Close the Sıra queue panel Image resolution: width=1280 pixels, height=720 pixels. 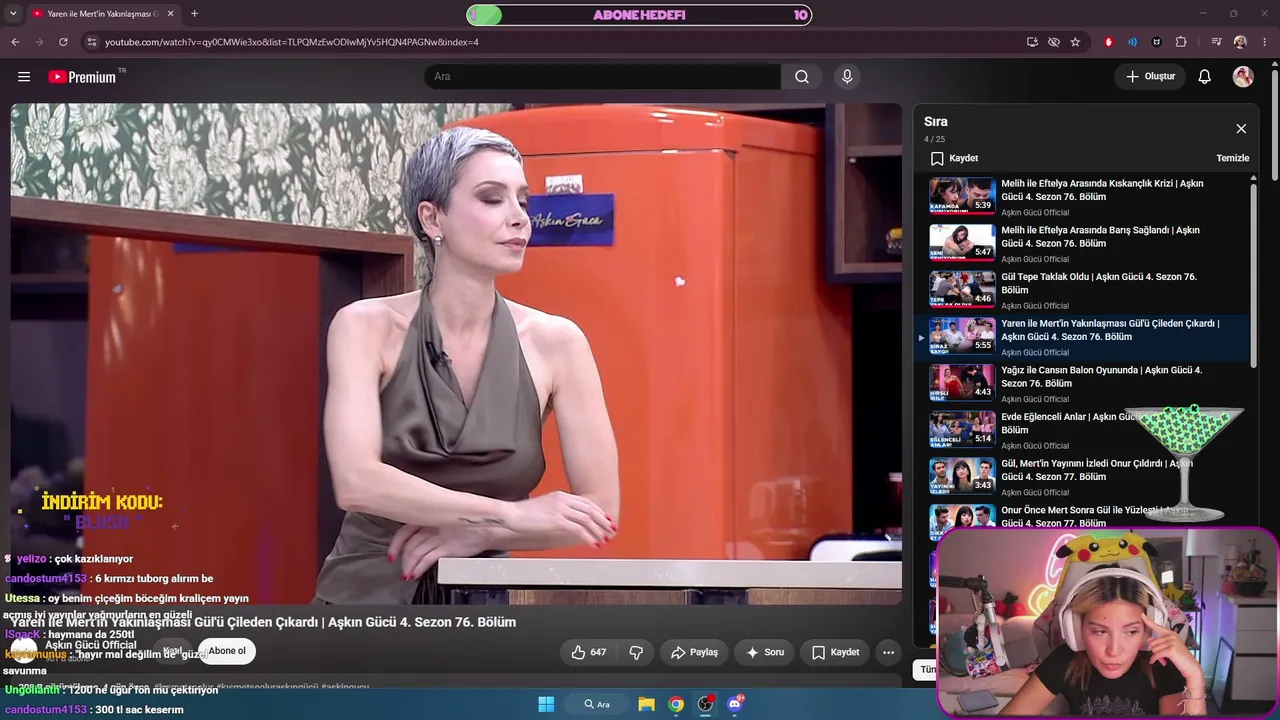(1241, 129)
